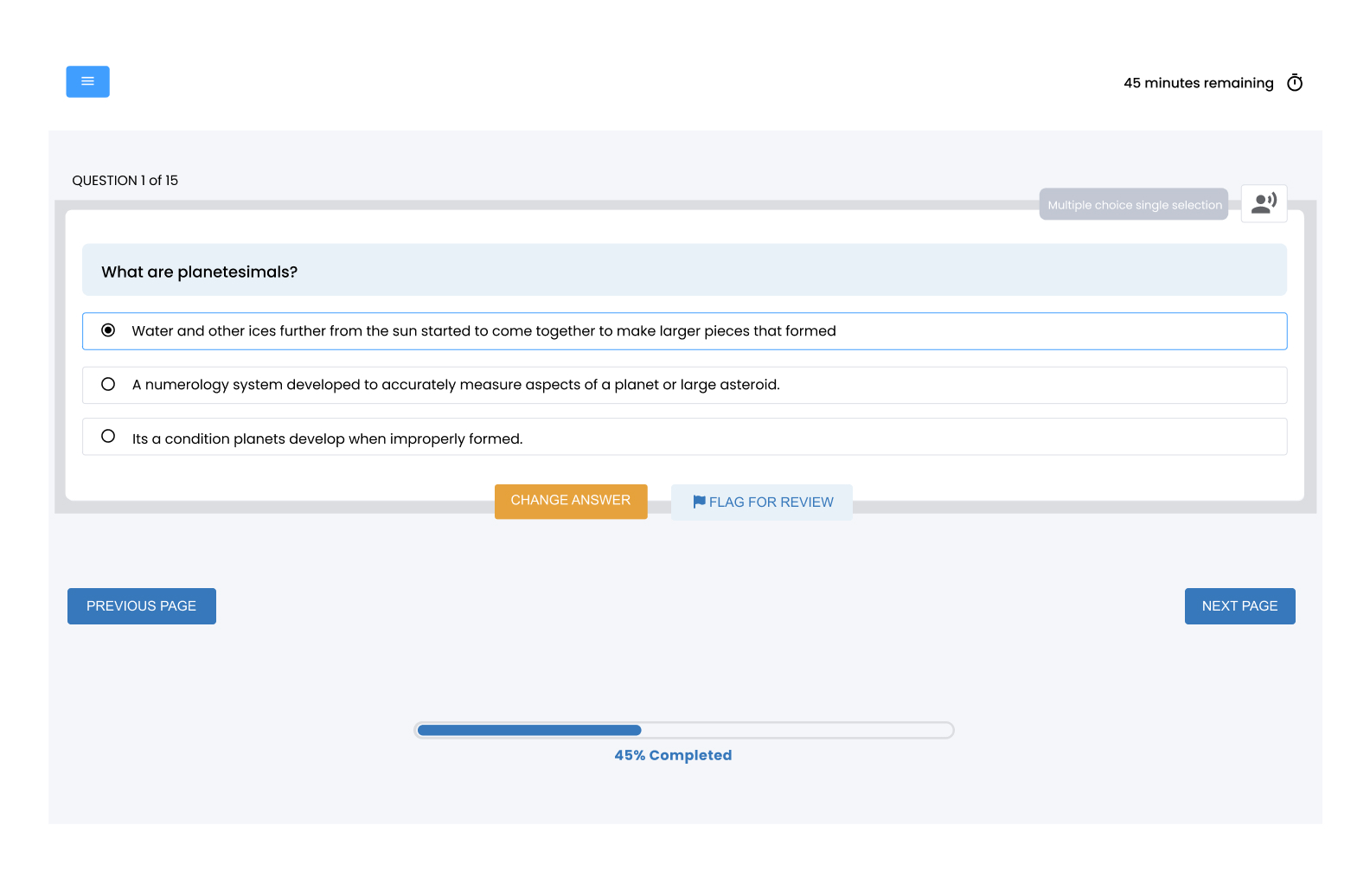Click the question text What are planetesimals?
This screenshot has height=896, width=1370.
200,272
